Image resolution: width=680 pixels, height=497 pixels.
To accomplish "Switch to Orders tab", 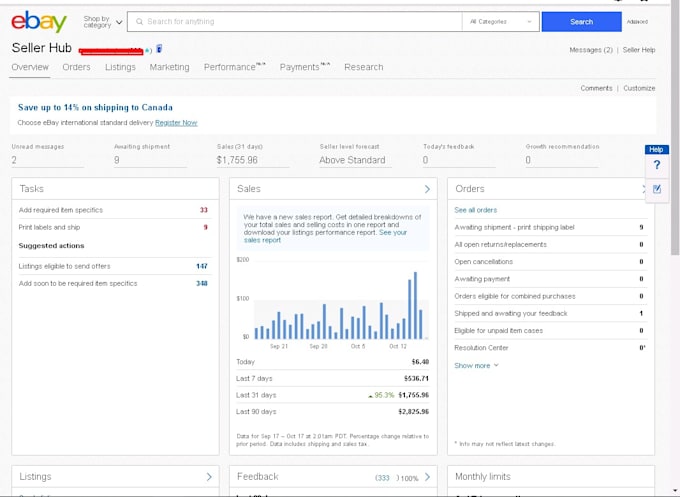I will click(x=76, y=67).
